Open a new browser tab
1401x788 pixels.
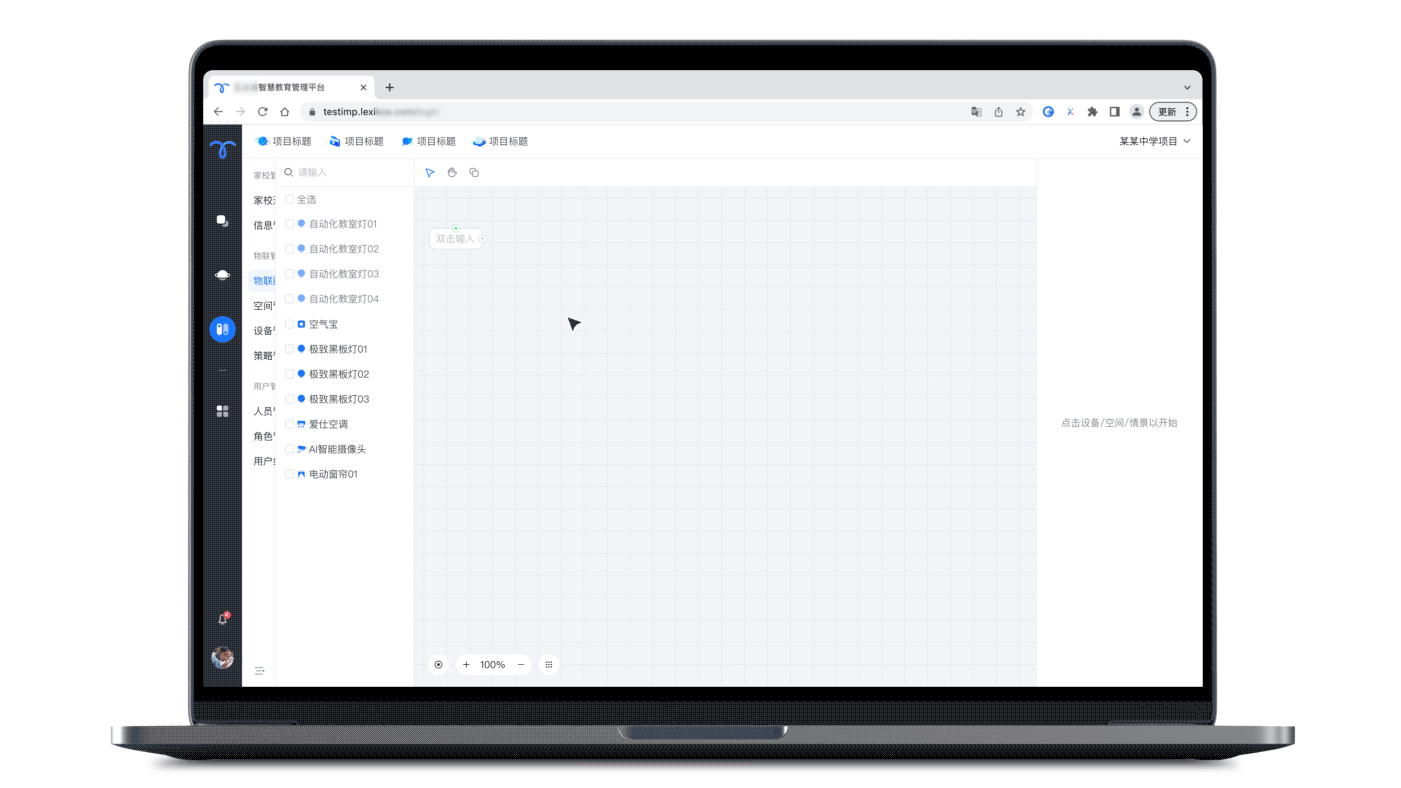pos(390,88)
